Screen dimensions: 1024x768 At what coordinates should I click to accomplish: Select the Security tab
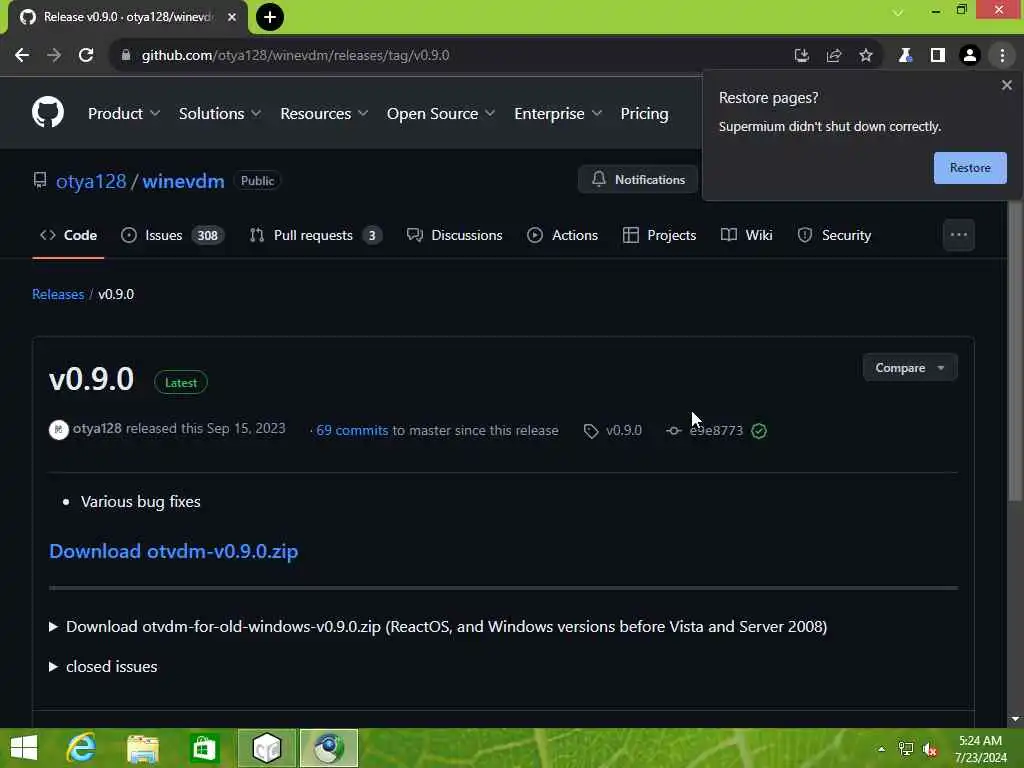834,235
